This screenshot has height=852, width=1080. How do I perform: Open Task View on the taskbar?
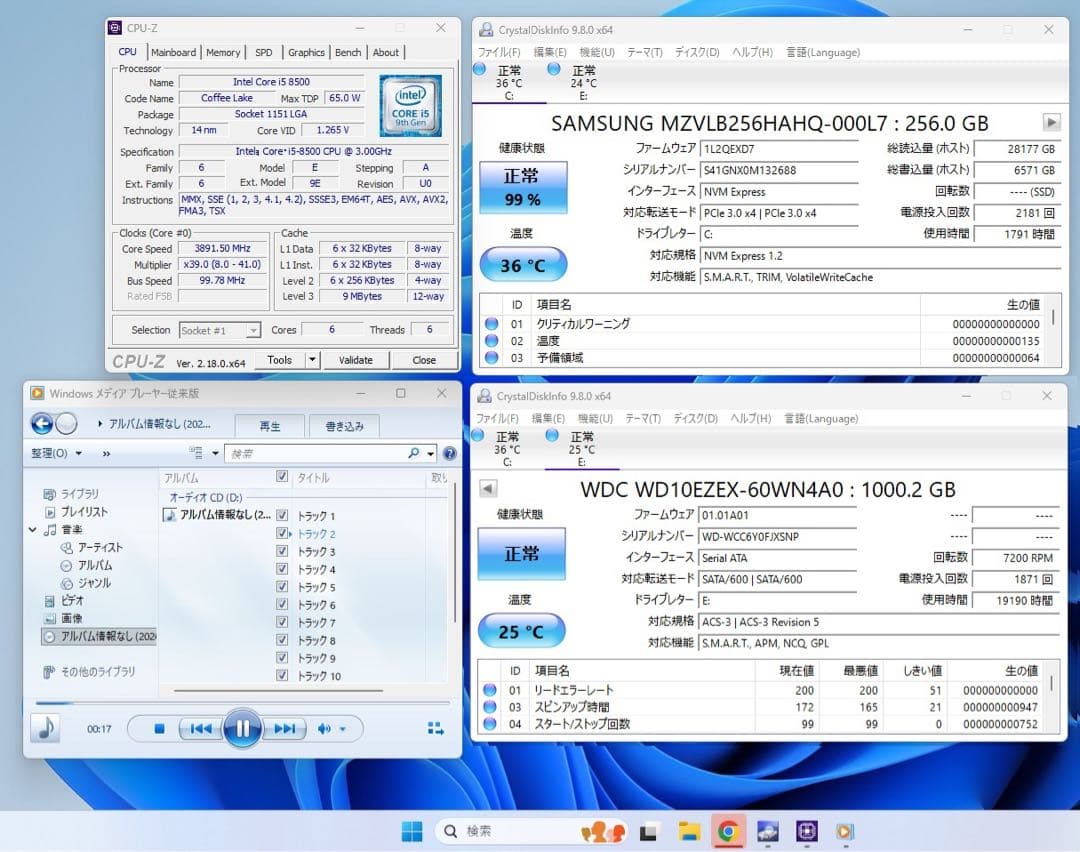coord(648,831)
